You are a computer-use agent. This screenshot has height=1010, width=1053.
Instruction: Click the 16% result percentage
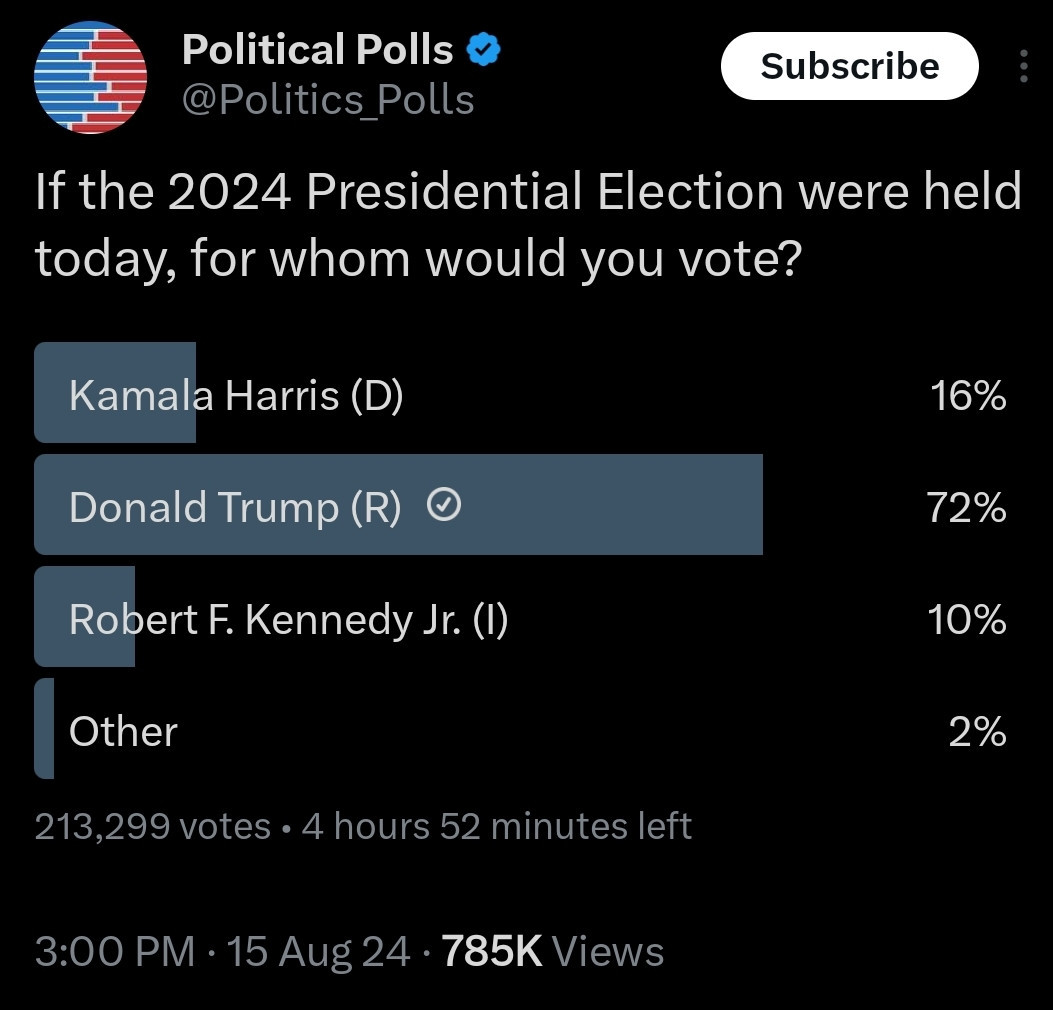tap(968, 395)
